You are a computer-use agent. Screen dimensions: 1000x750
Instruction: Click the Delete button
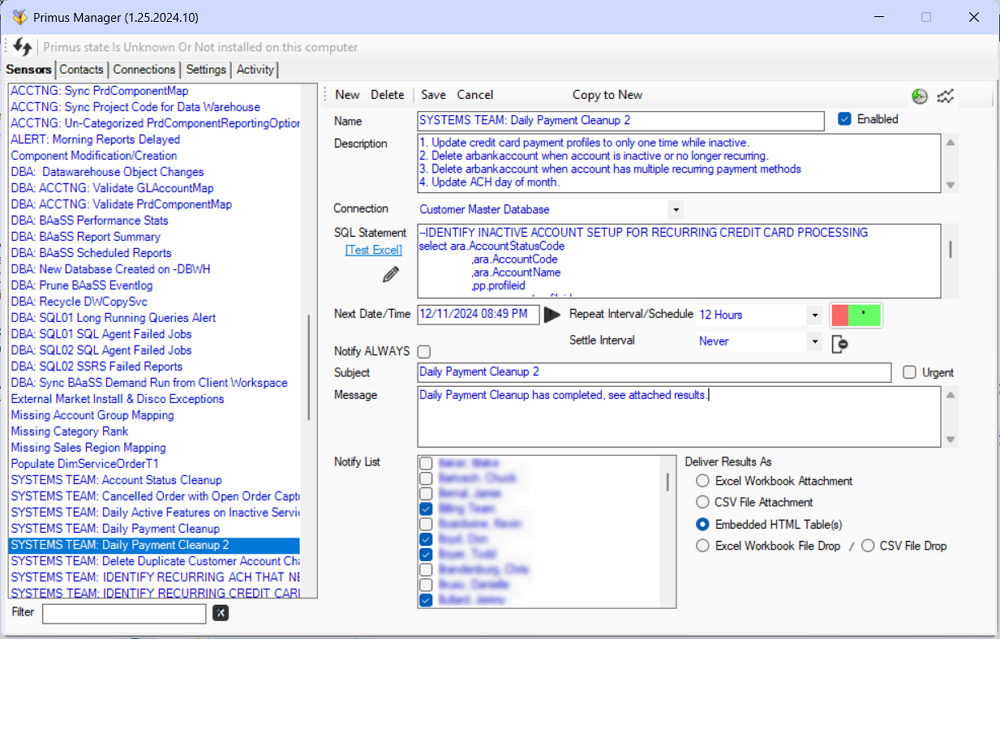[387, 95]
